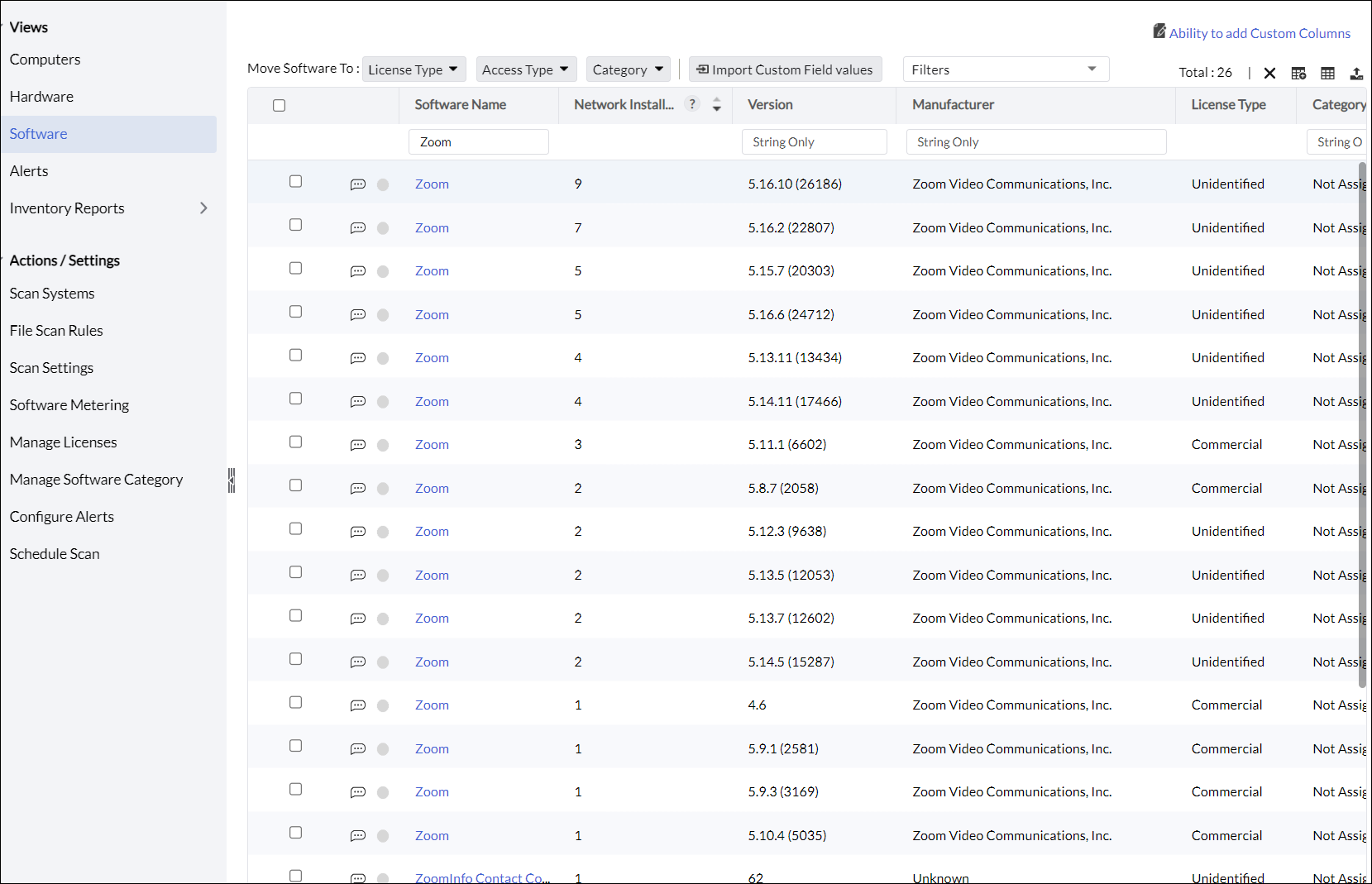This screenshot has width=1372, height=884.
Task: Click the export upload icon
Action: pyautogui.click(x=1356, y=73)
